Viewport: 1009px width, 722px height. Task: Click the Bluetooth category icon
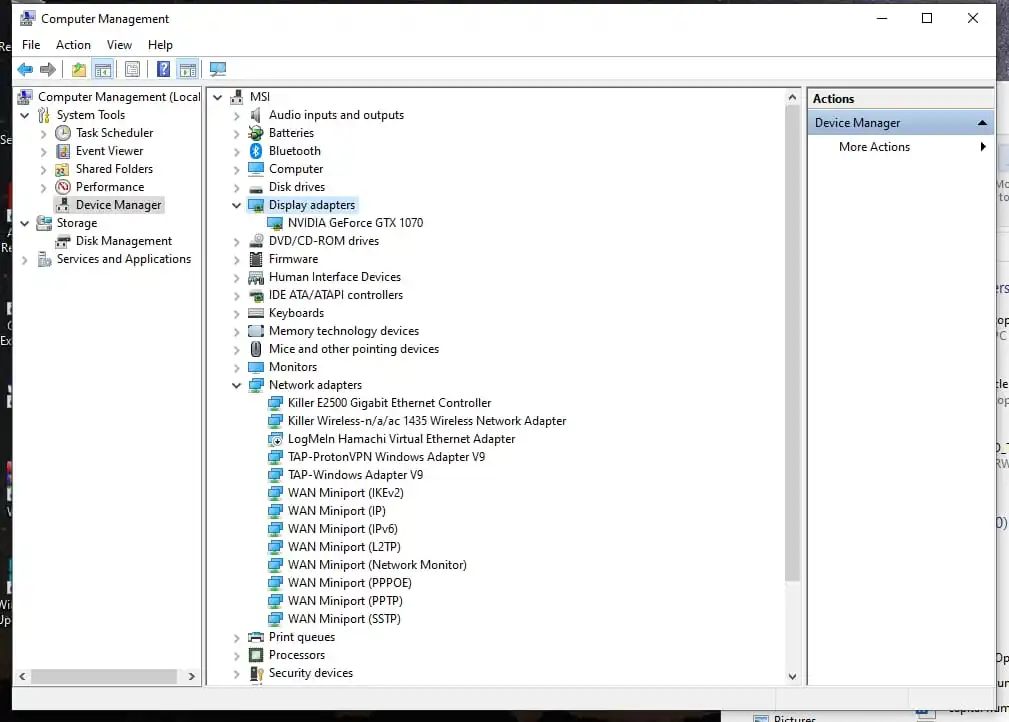[256, 151]
